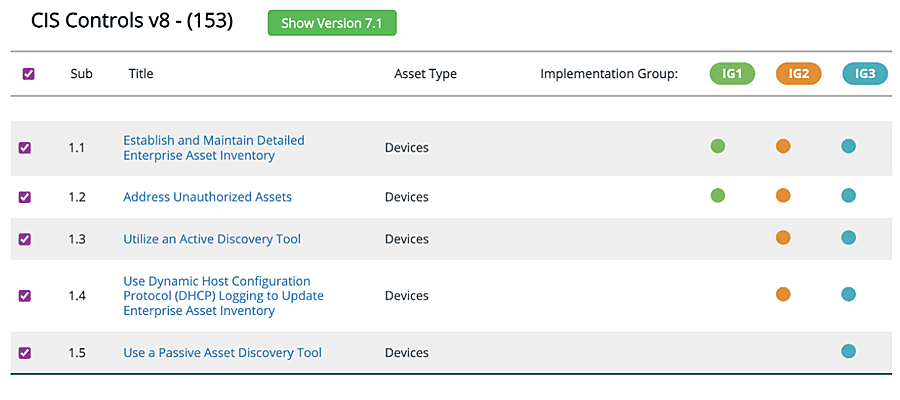Uncheck the checkbox for row 1.1
Screen dimensions: 900x400
[x=25, y=148]
